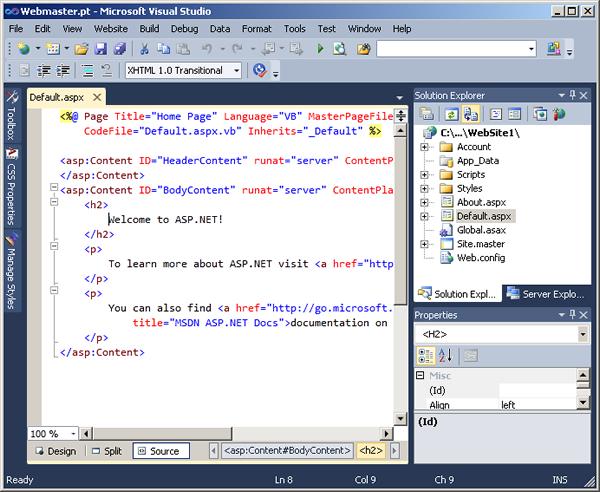Open the Website menu
This screenshot has width=600, height=492.
point(111,29)
